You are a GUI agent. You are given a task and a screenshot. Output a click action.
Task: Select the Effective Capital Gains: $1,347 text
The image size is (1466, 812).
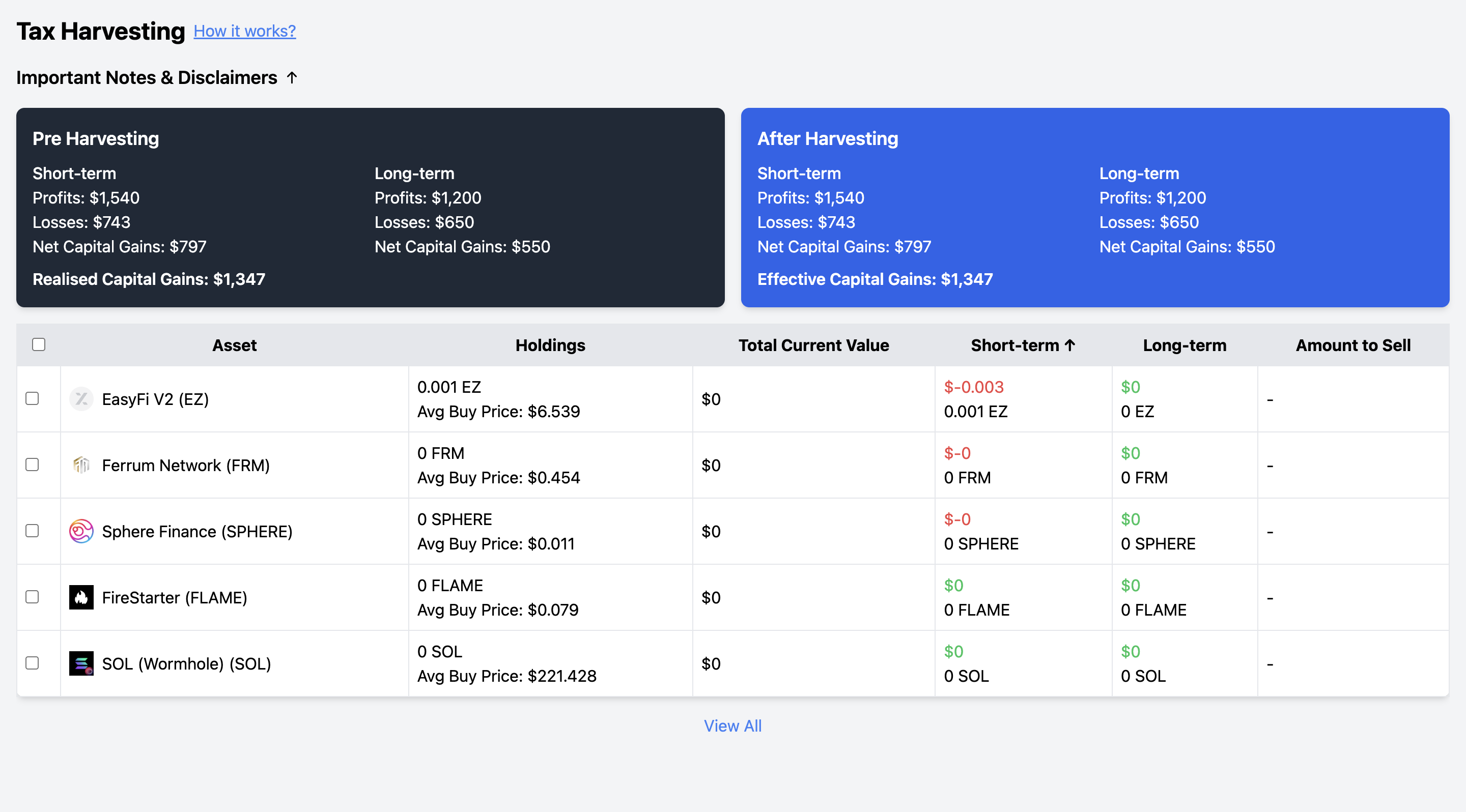[875, 279]
